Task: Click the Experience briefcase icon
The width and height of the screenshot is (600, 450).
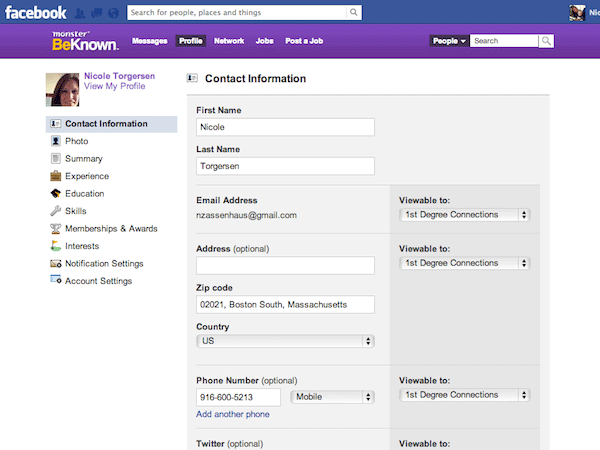Action: tap(55, 176)
